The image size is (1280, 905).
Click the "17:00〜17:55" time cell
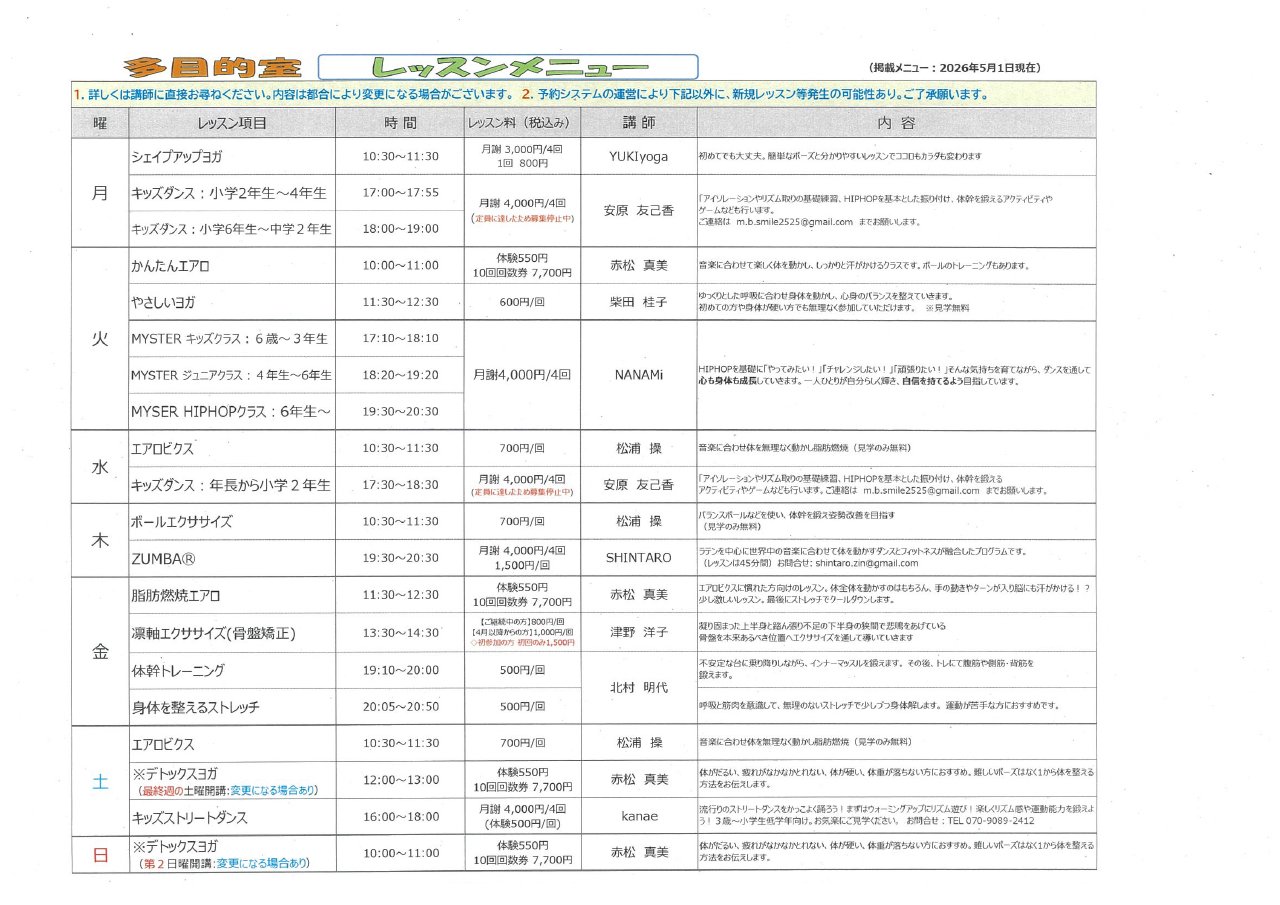coord(400,193)
